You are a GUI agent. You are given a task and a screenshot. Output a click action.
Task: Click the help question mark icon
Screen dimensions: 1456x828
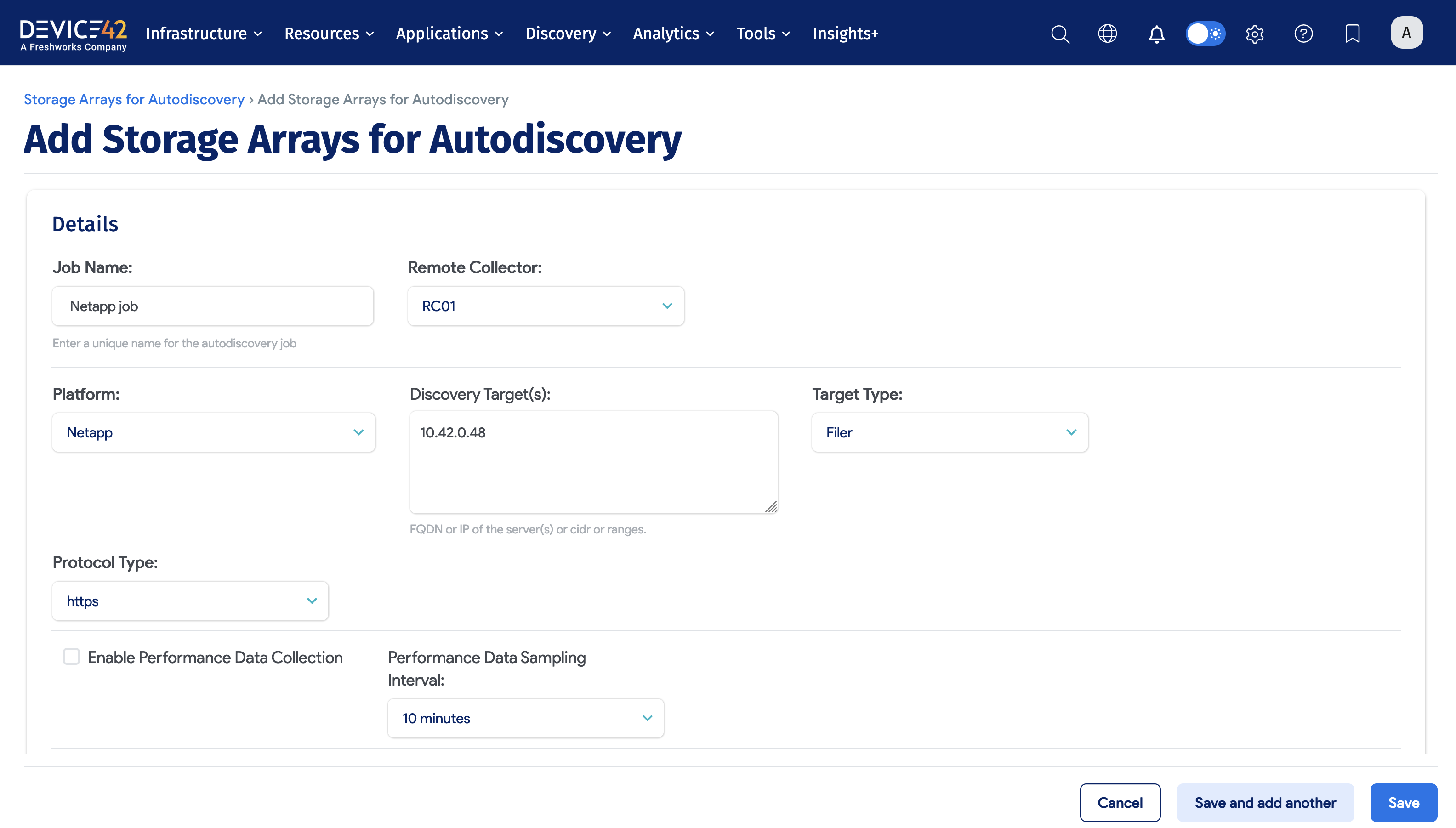[x=1303, y=34]
